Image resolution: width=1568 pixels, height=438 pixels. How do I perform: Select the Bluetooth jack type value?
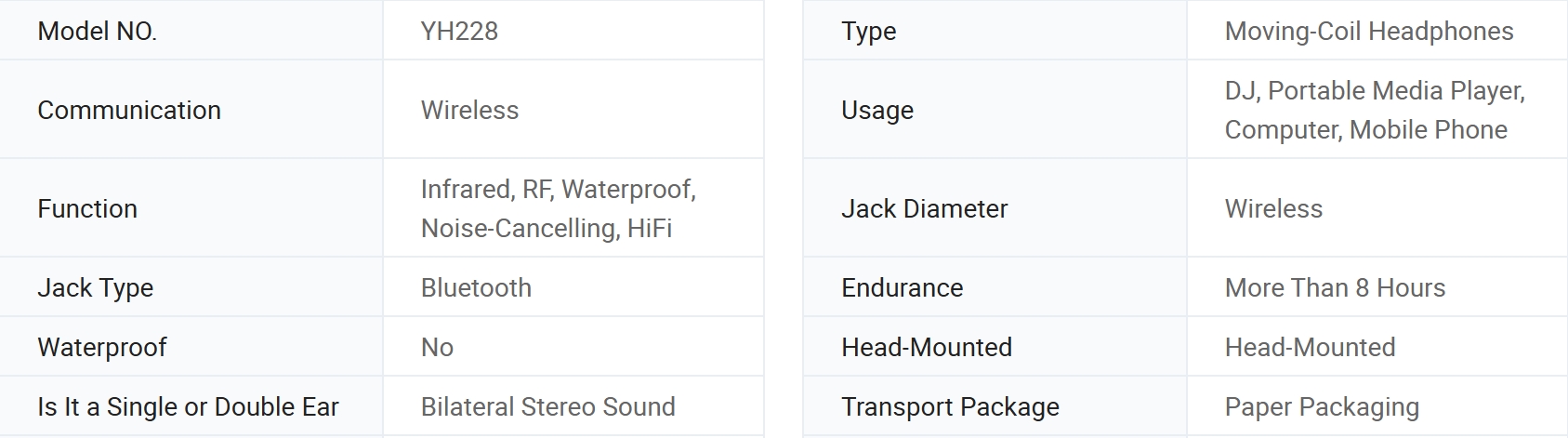pos(476,287)
